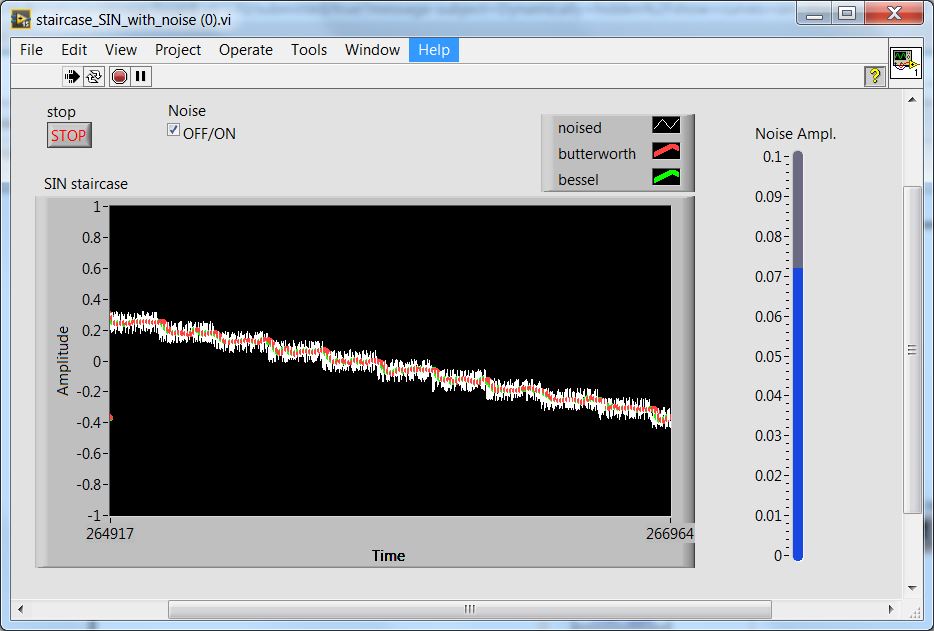This screenshot has height=631, width=934.
Task: Click the Noise Ampl. label
Action: point(795,134)
